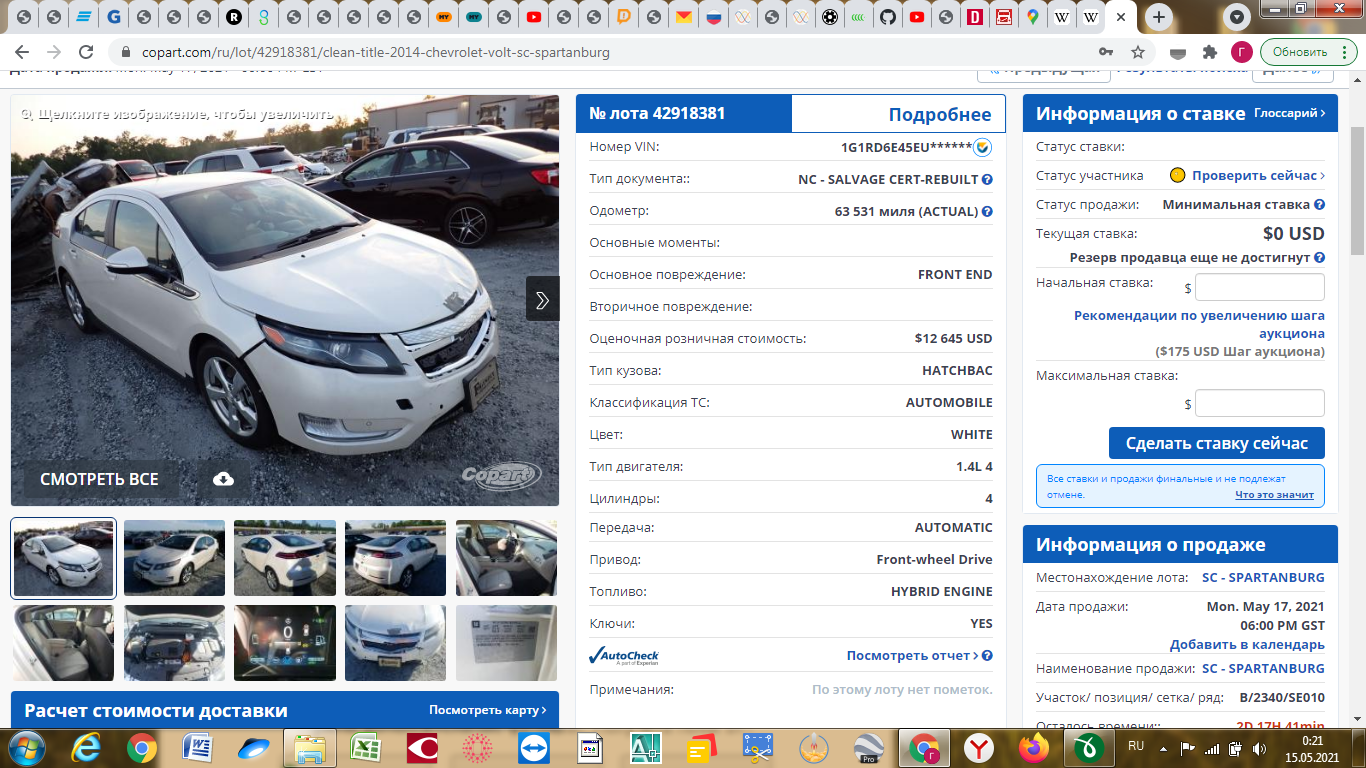Reload the page with refresh icon
The height and width of the screenshot is (768, 1366).
coord(86,52)
